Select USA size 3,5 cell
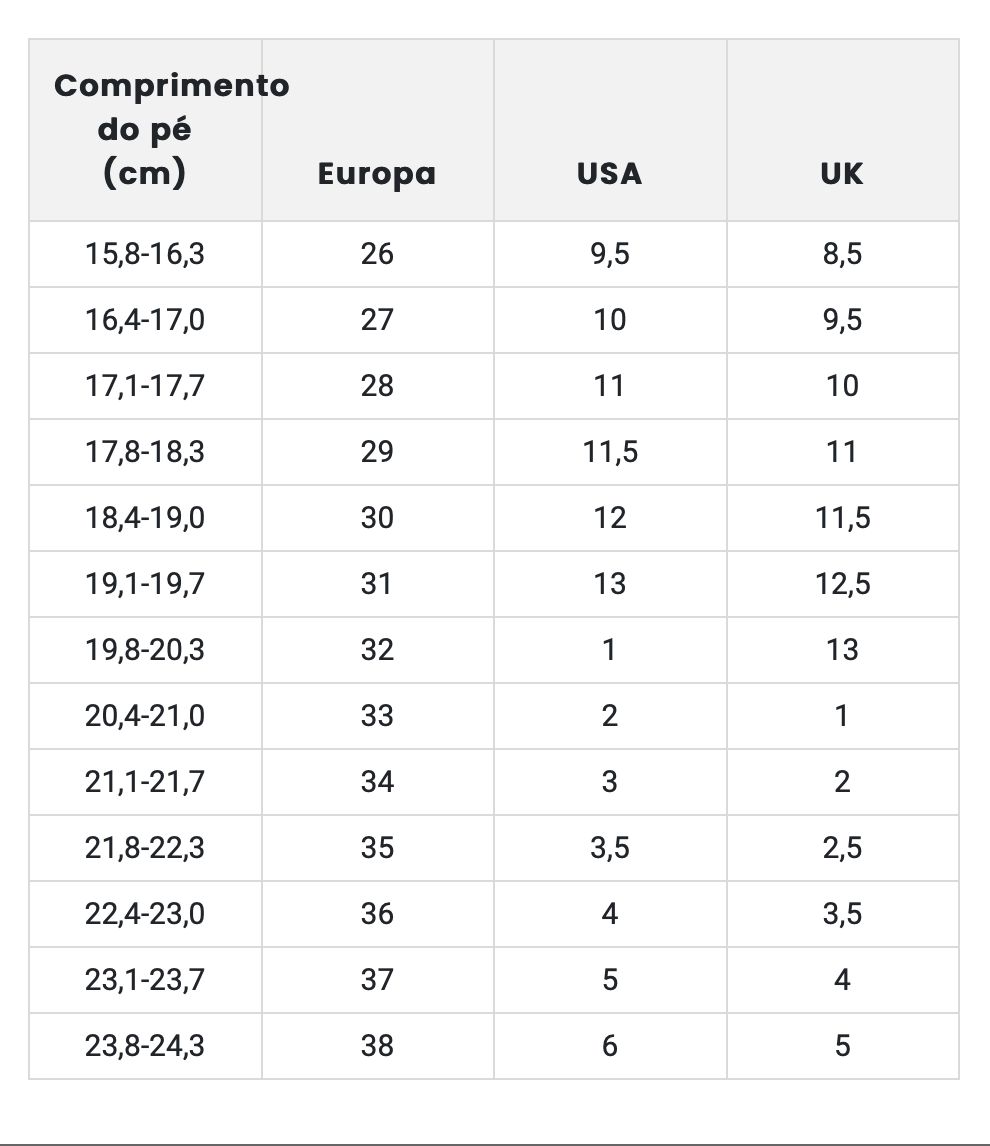This screenshot has width=990, height=1146. [x=610, y=848]
